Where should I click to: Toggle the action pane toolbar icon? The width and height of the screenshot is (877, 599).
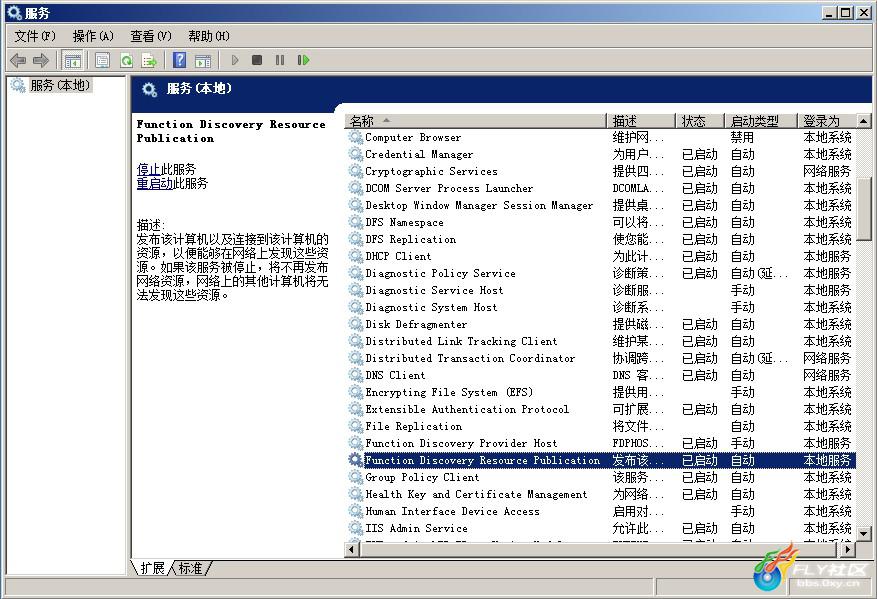[203, 60]
